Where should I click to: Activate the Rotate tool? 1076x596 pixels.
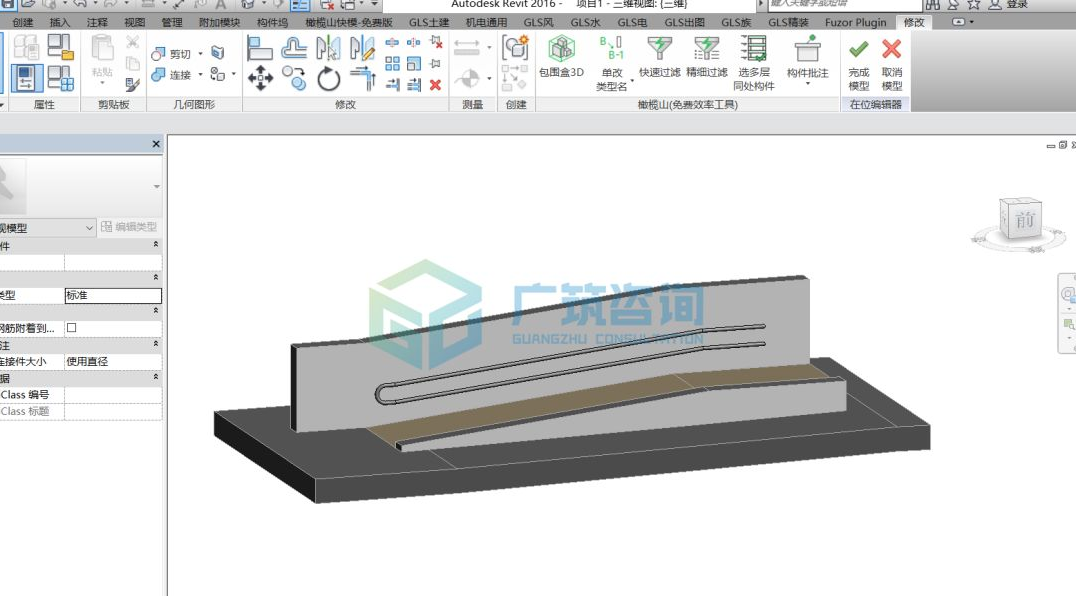328,79
